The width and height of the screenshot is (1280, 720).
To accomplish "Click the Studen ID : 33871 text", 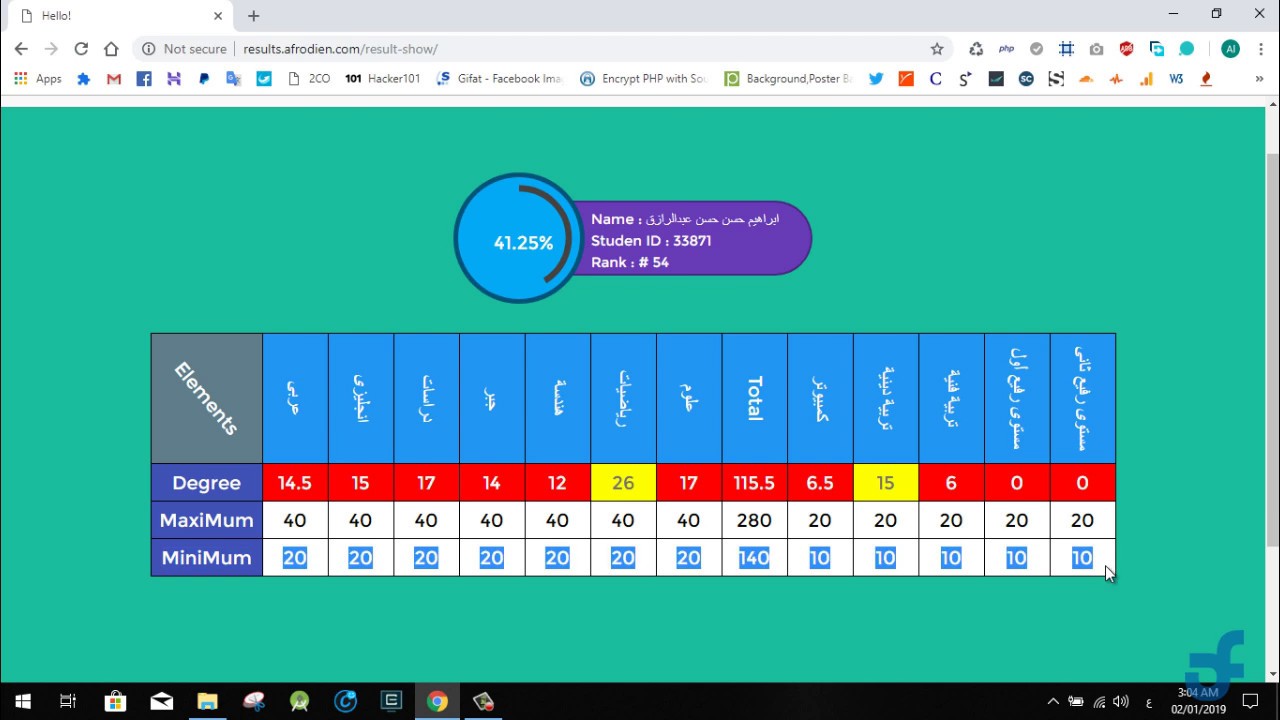I will [x=651, y=240].
